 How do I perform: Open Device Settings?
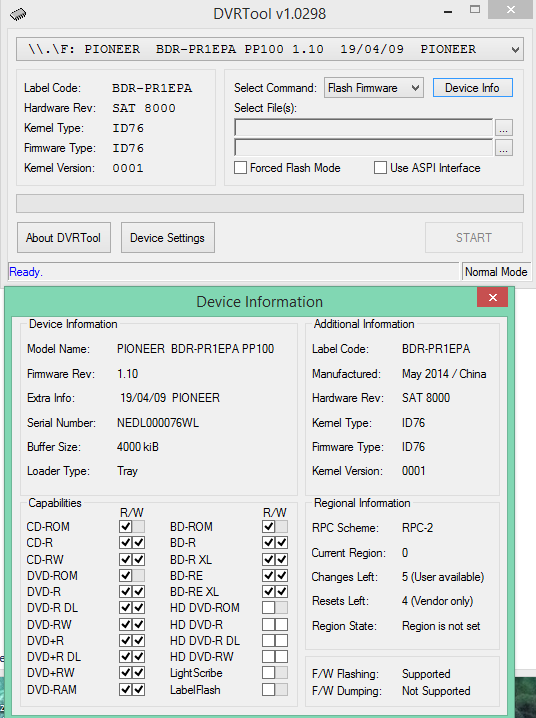[168, 238]
